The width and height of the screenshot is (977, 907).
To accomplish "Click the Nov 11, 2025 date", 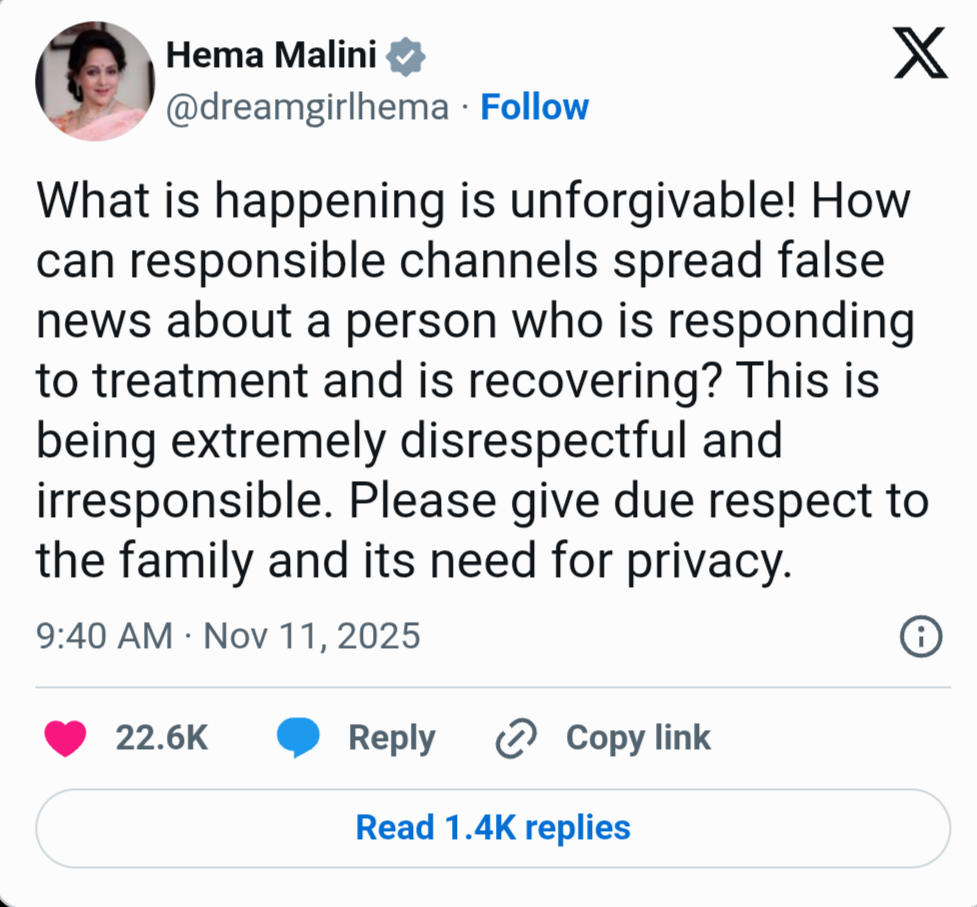I will click(312, 636).
